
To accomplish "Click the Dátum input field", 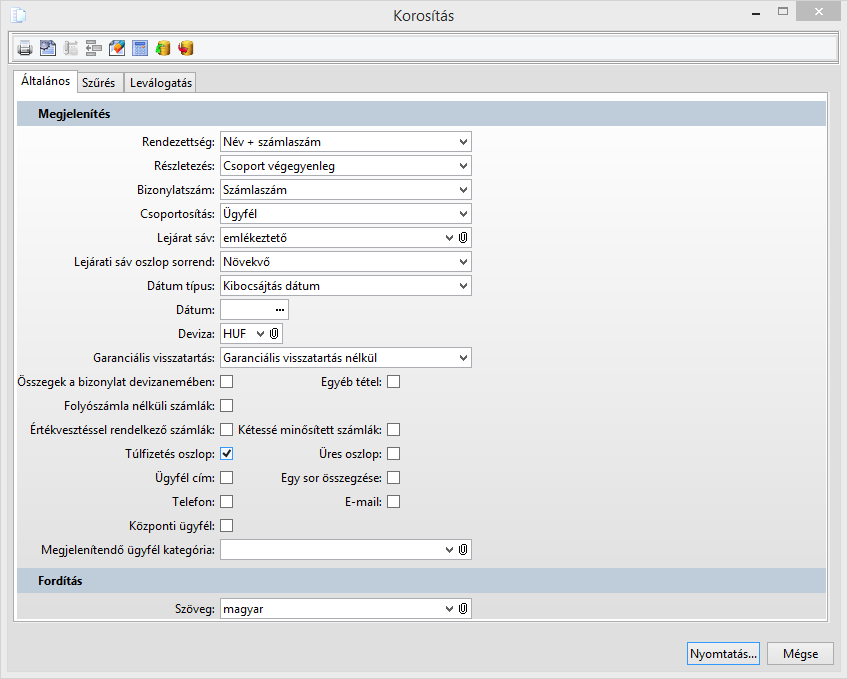I will (x=247, y=310).
